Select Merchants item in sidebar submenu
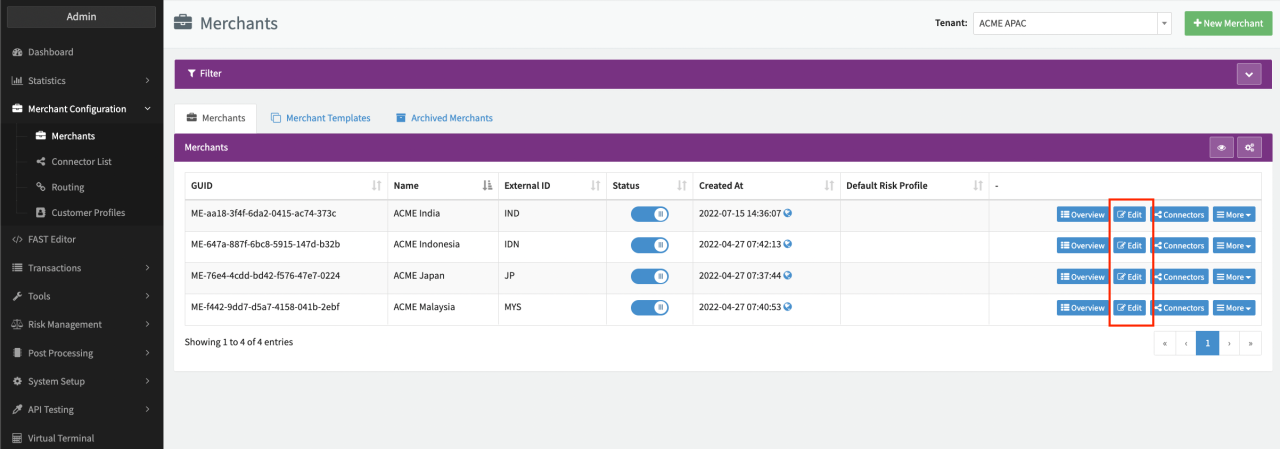This screenshot has width=1280, height=449. 73,136
